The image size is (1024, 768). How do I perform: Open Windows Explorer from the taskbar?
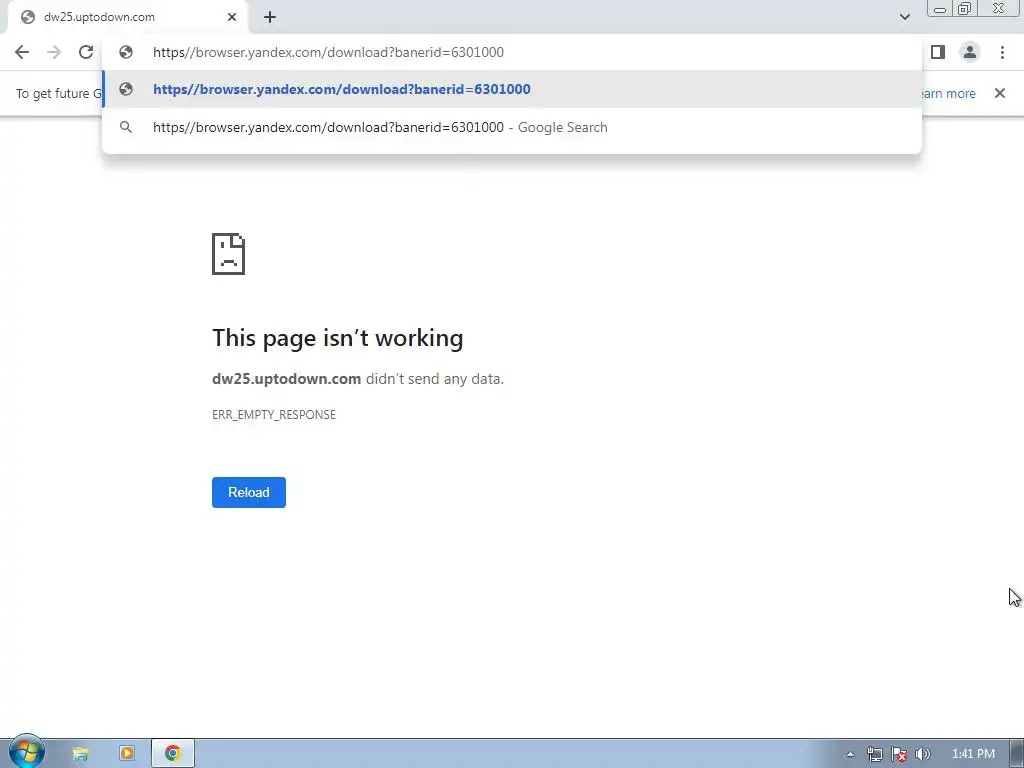click(x=80, y=754)
